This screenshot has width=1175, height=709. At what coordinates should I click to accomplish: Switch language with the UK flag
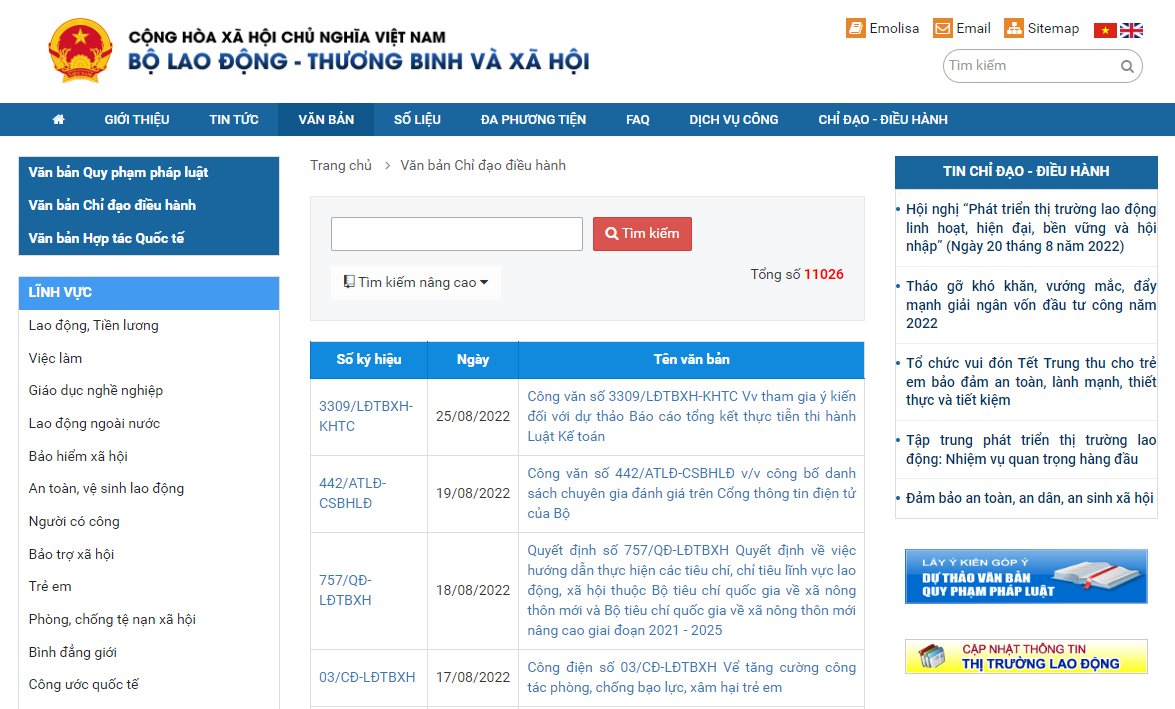(x=1131, y=30)
